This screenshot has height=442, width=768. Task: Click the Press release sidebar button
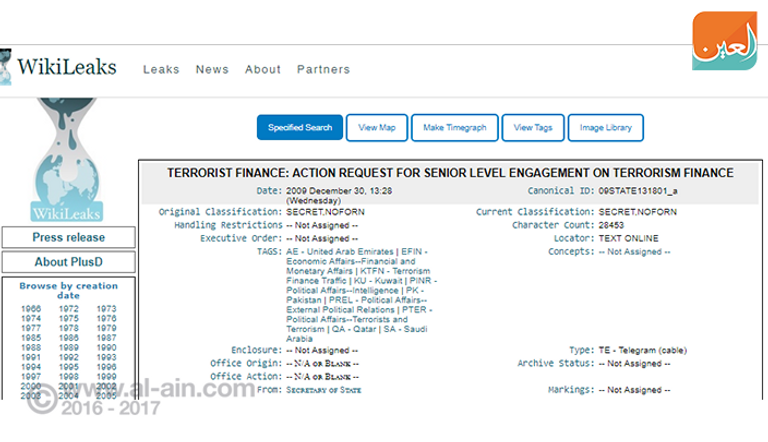pyautogui.click(x=68, y=238)
